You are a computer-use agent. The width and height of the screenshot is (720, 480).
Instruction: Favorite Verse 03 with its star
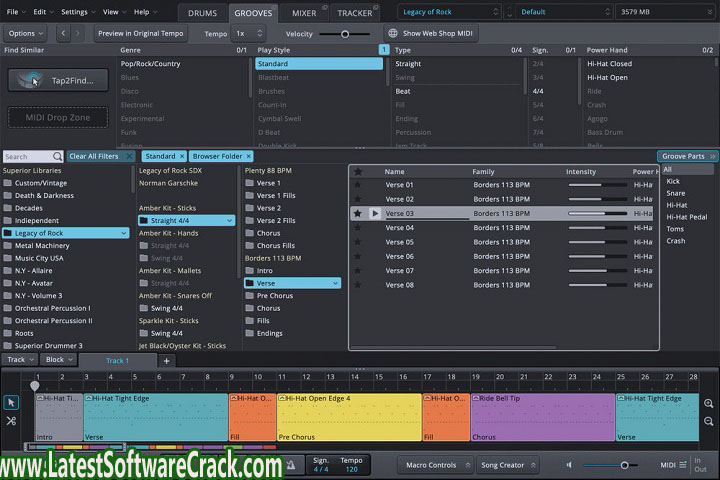tap(358, 214)
